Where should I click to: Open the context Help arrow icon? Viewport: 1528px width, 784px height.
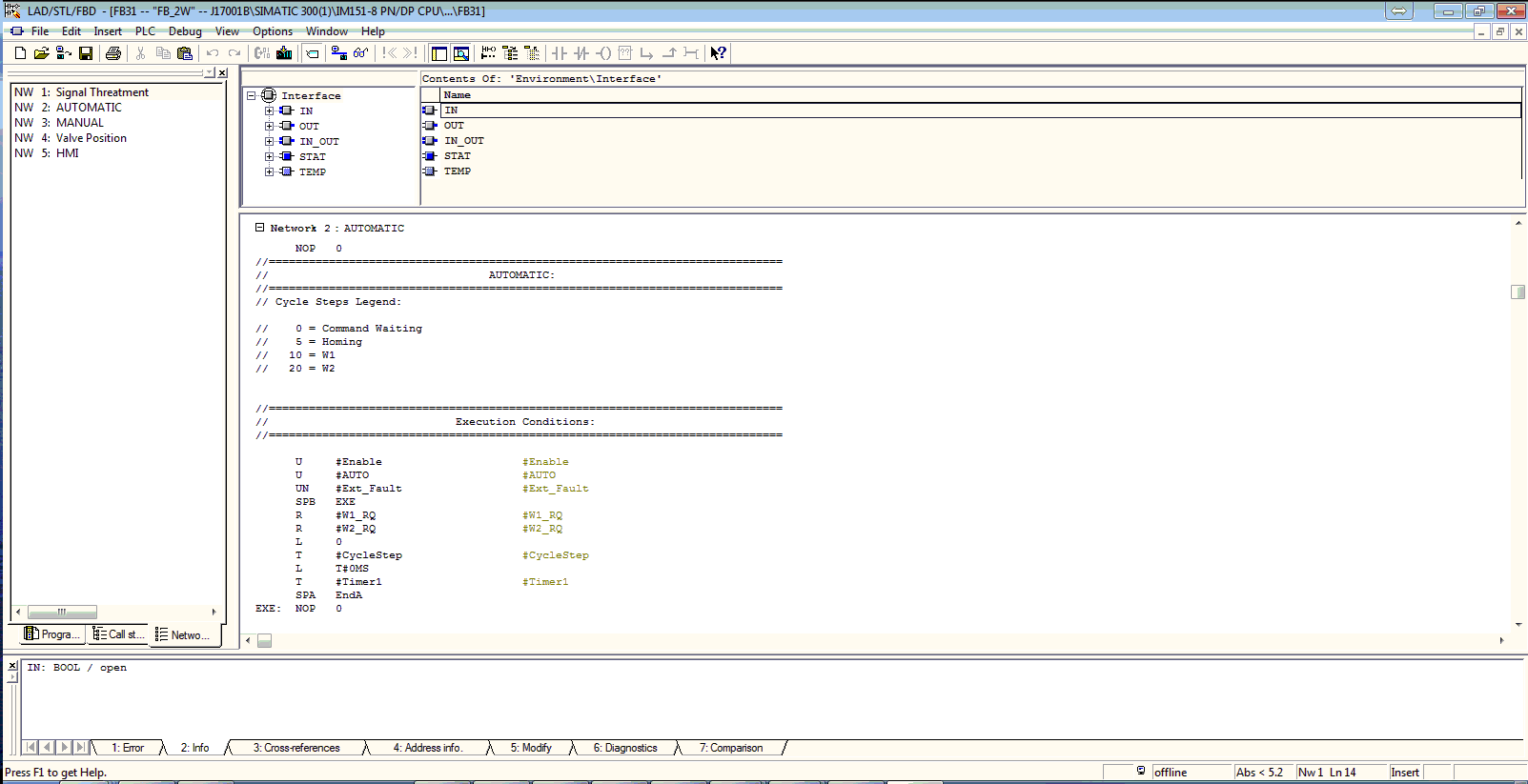(719, 53)
